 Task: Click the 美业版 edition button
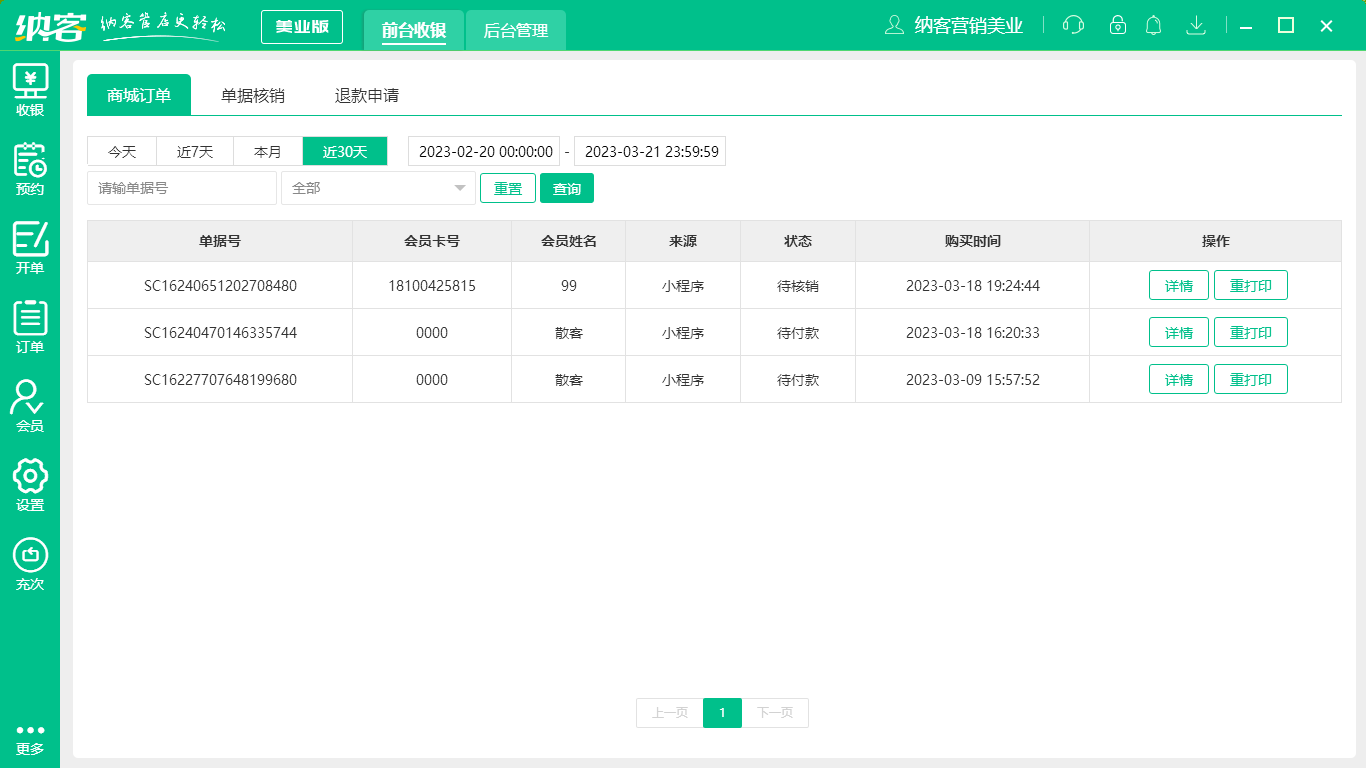click(302, 27)
